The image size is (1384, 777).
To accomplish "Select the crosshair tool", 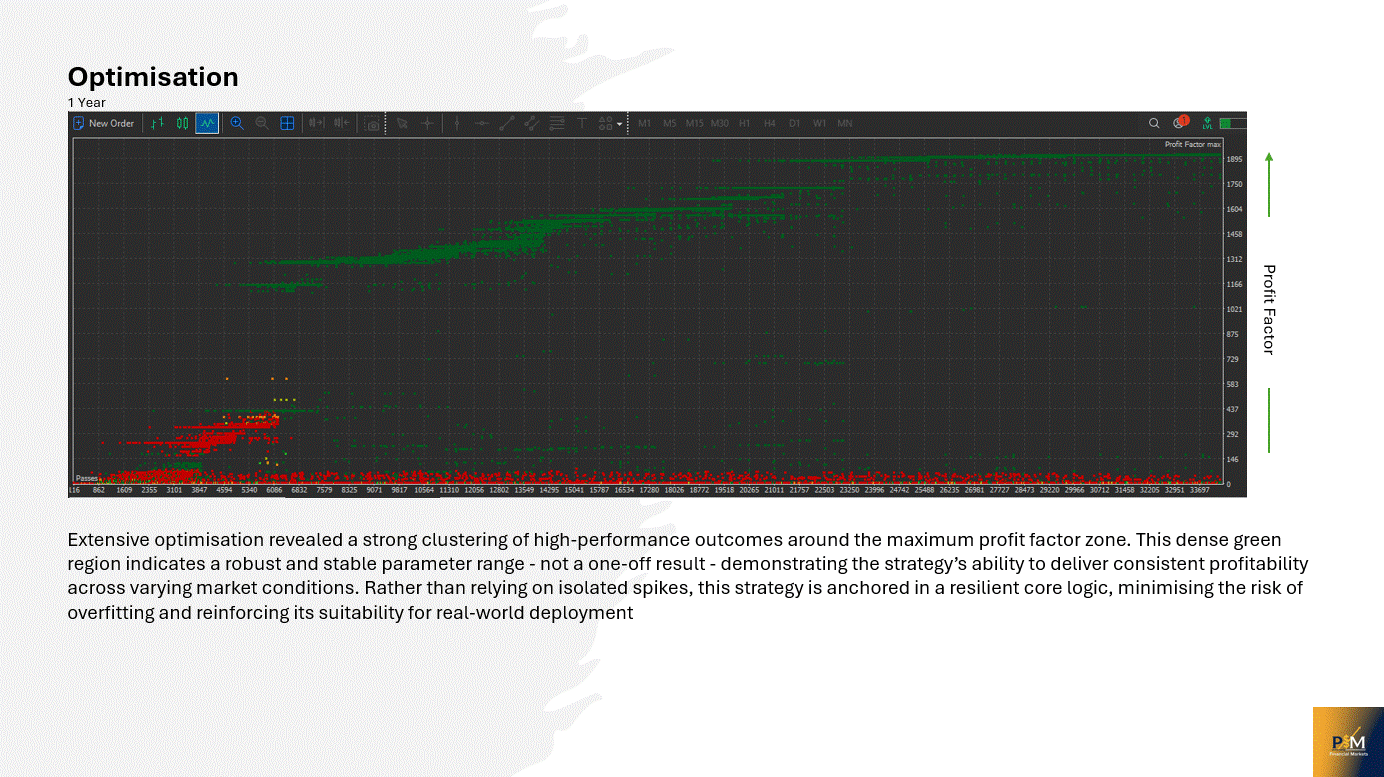I will pos(427,123).
